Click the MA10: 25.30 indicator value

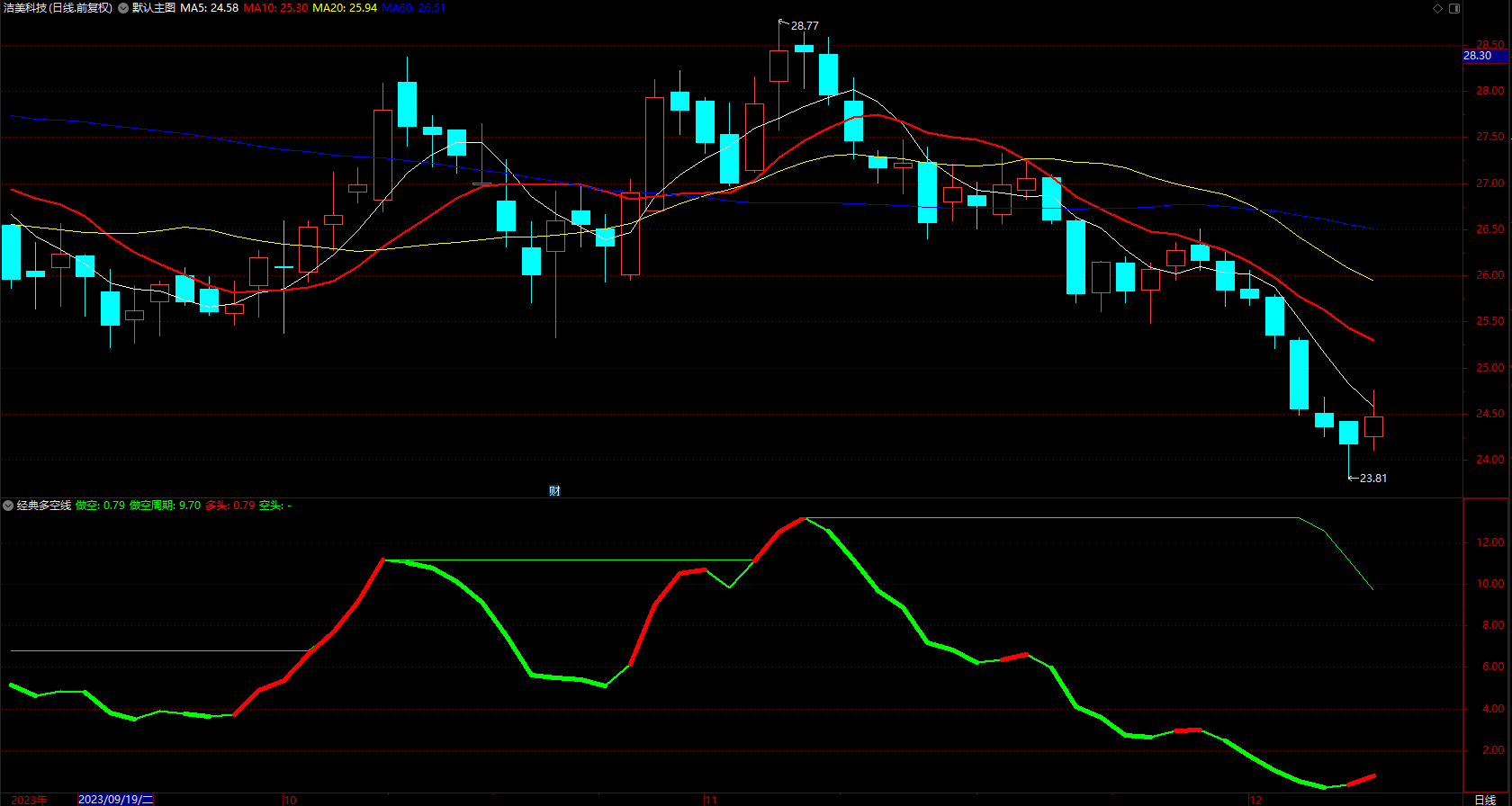click(x=275, y=8)
